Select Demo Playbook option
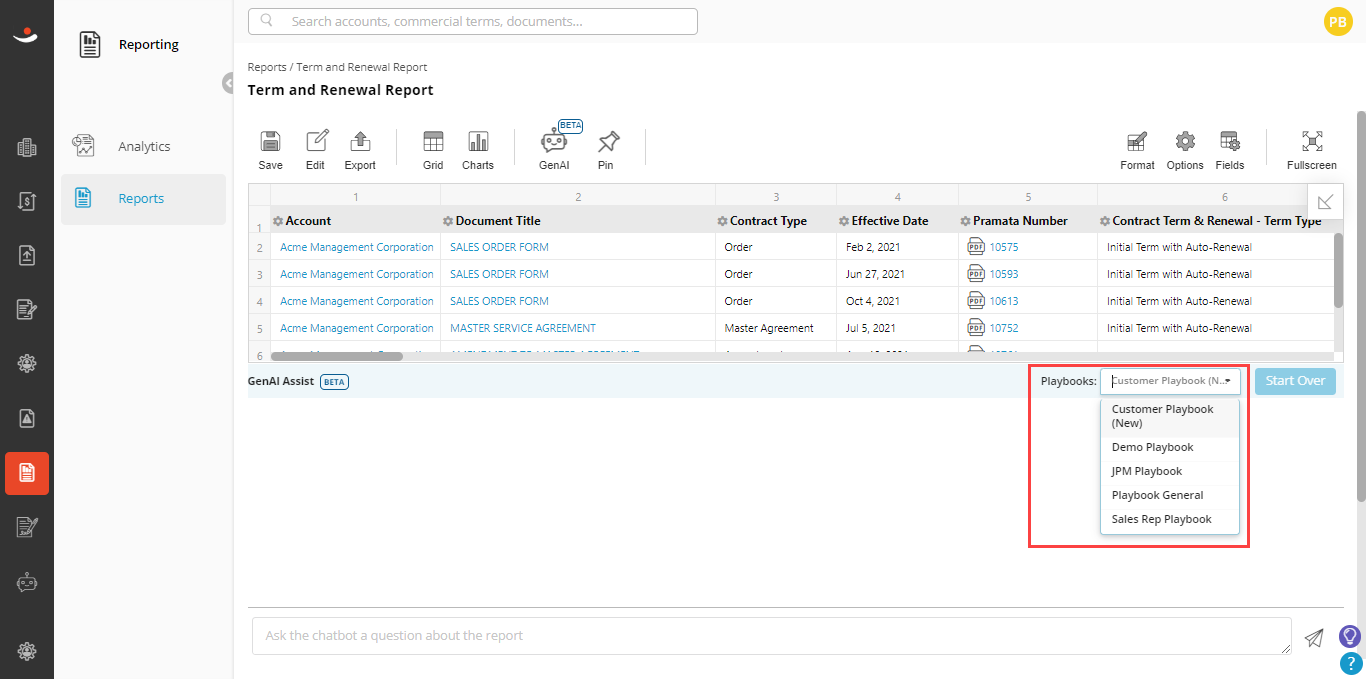The height and width of the screenshot is (679, 1366). 1170,447
